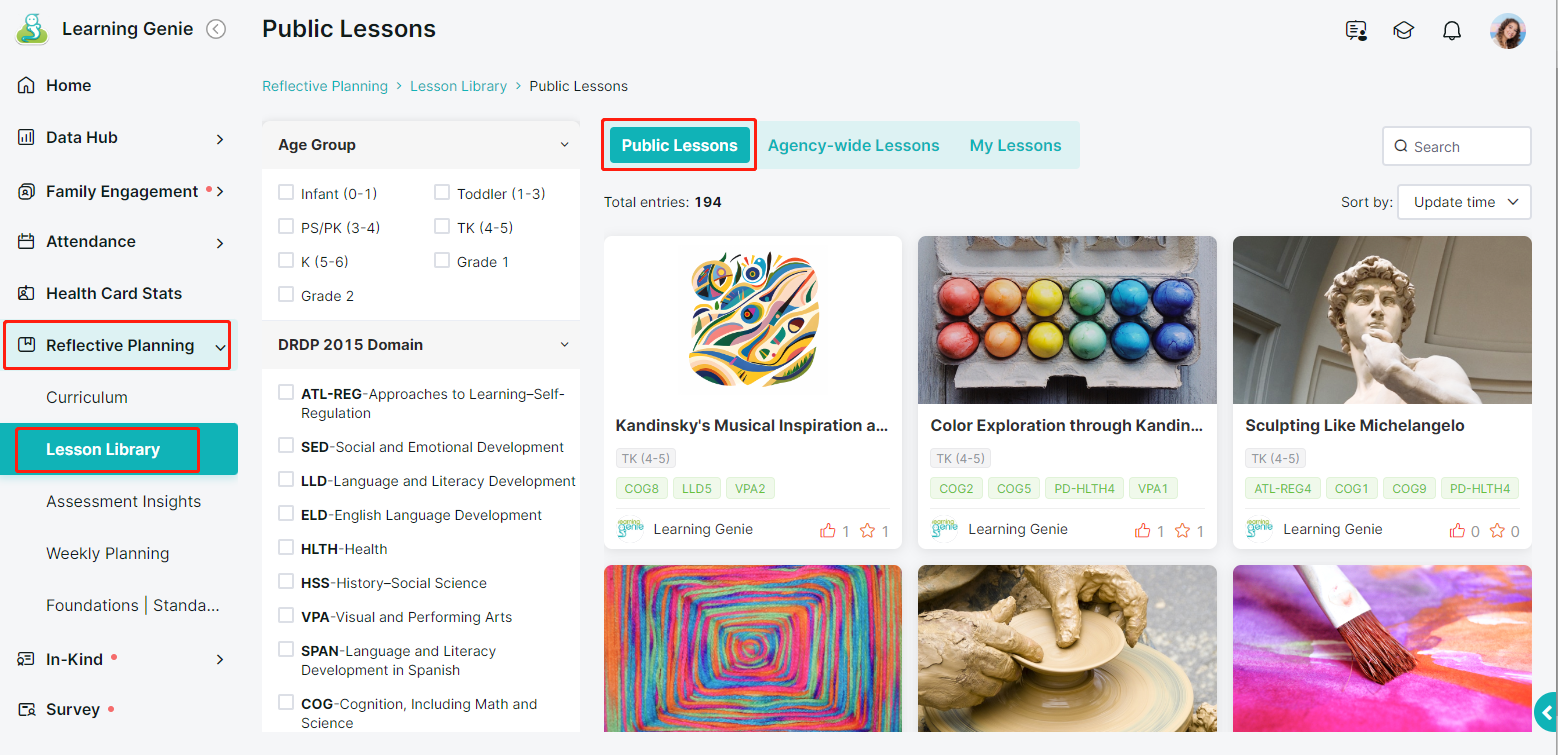Enable the ATL-REG domain filter
The image size is (1558, 755).
pyautogui.click(x=286, y=393)
